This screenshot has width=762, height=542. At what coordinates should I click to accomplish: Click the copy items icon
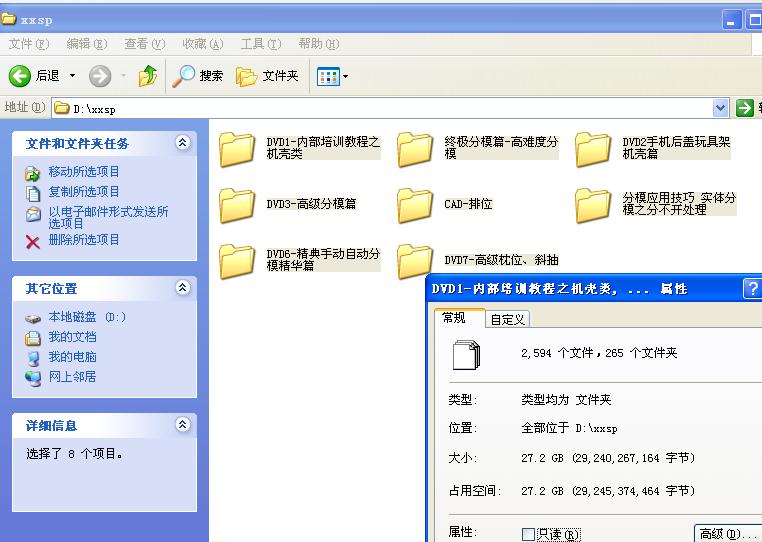pos(33,193)
